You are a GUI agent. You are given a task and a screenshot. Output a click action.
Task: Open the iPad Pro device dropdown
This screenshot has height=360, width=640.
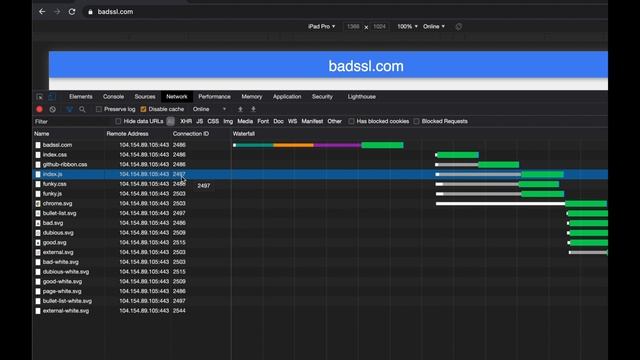tap(322, 27)
